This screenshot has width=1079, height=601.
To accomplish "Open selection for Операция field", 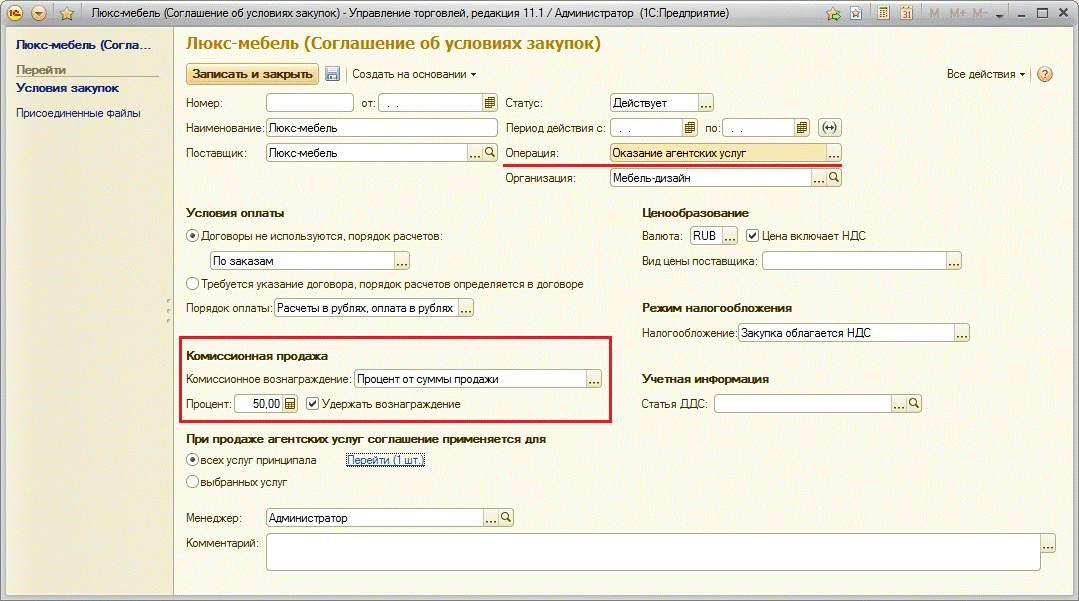I will pos(834,153).
